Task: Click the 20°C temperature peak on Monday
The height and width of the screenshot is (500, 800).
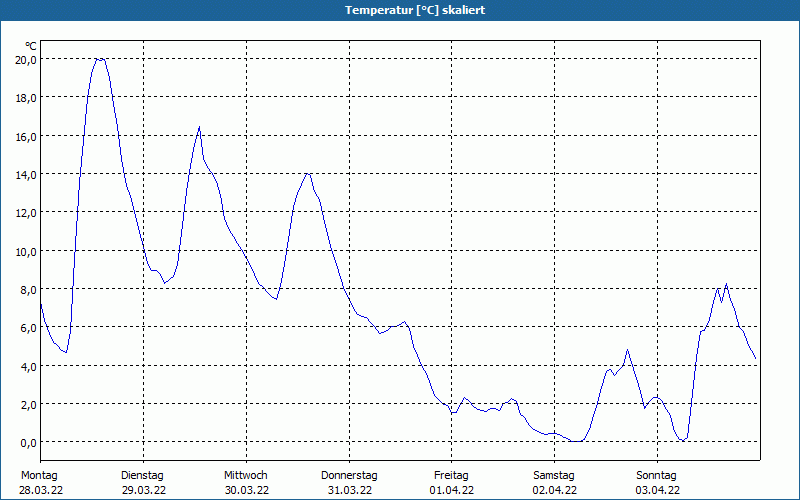Action: coord(99,59)
